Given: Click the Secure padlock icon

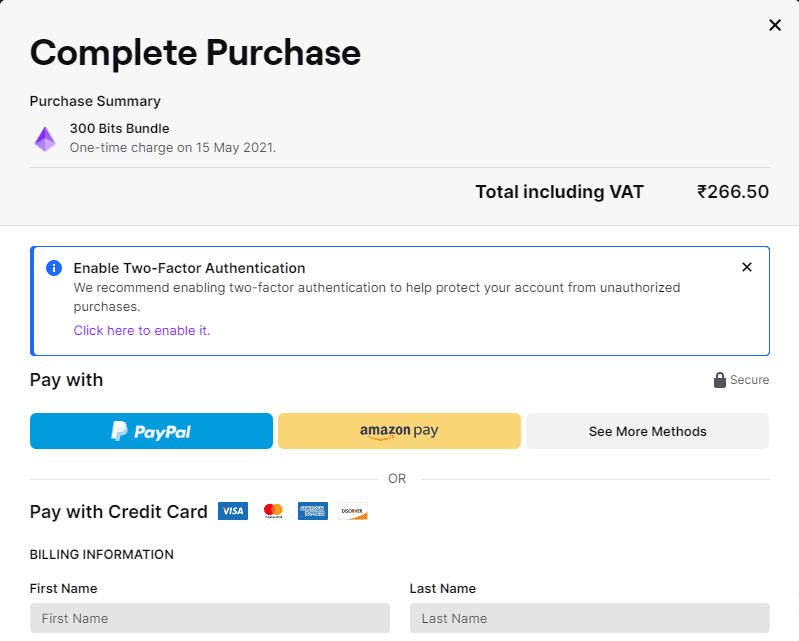Looking at the screenshot, I should (x=719, y=380).
